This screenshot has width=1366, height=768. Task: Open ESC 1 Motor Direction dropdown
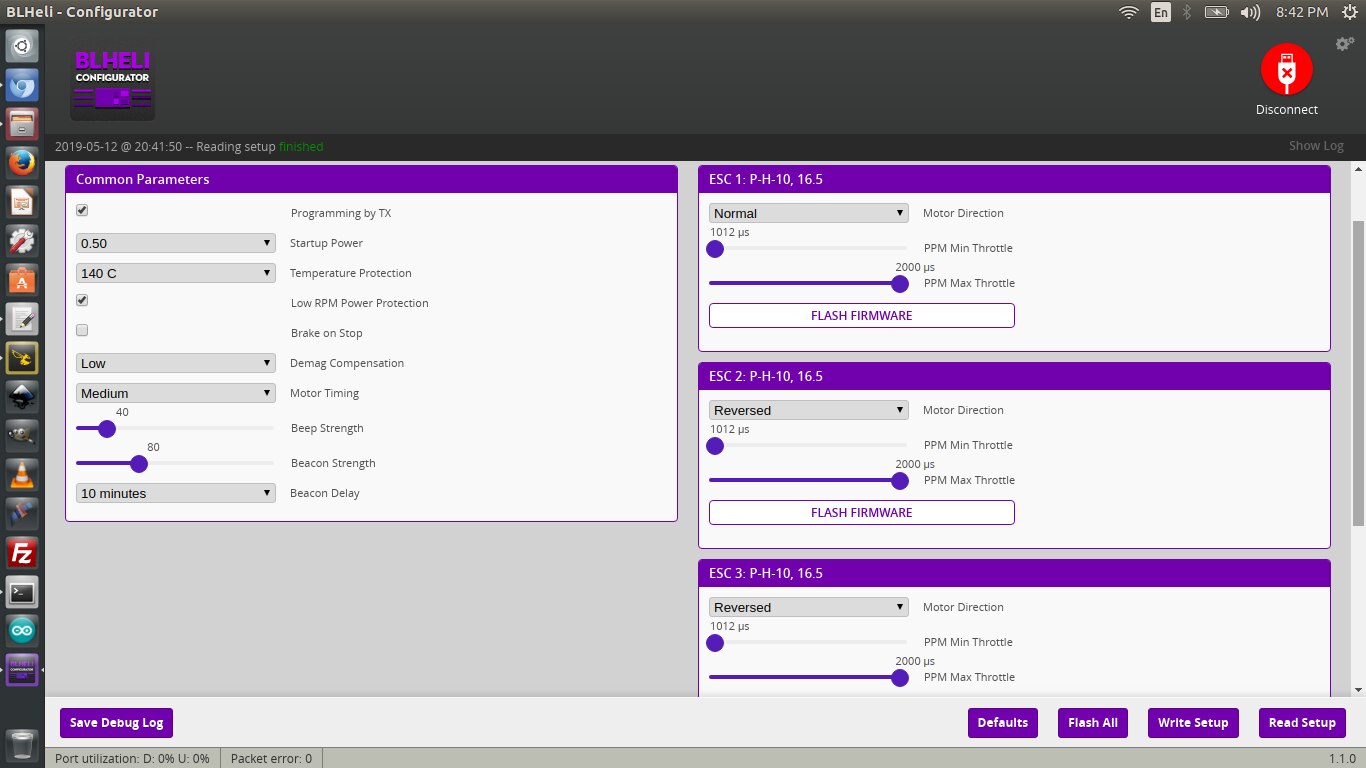pos(808,213)
